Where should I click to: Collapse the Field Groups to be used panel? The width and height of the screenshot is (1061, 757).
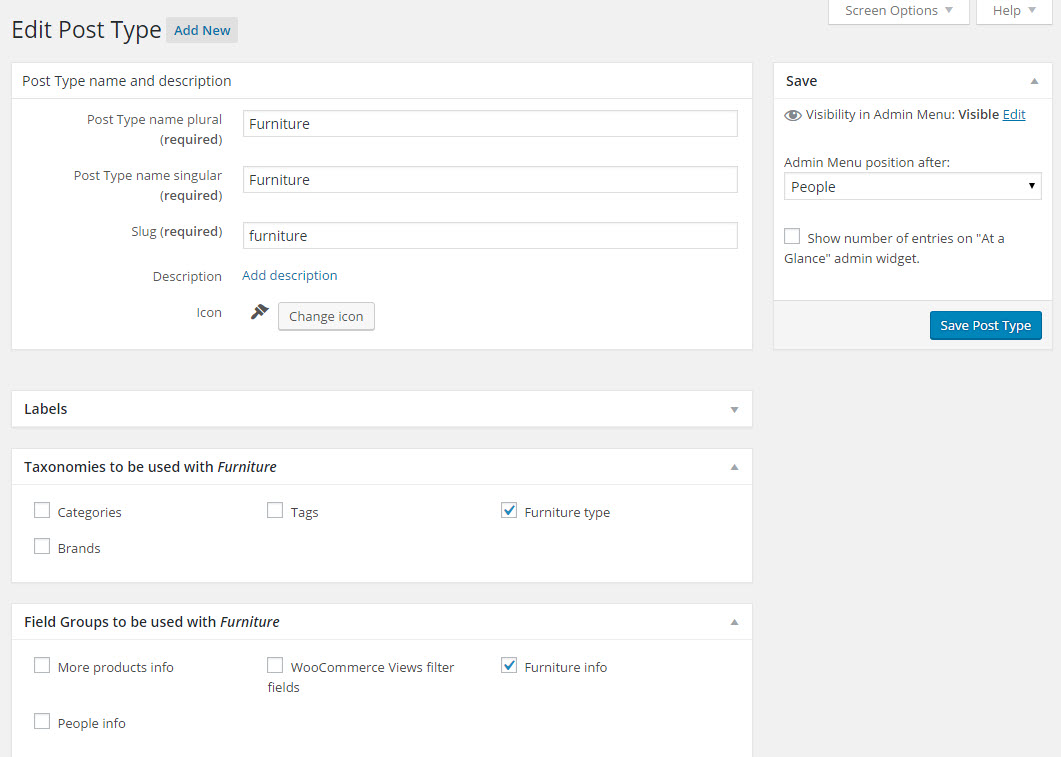tap(734, 622)
